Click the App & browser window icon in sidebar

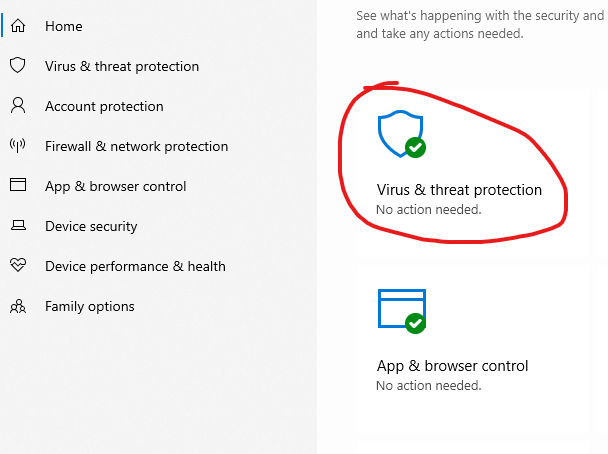pos(18,185)
